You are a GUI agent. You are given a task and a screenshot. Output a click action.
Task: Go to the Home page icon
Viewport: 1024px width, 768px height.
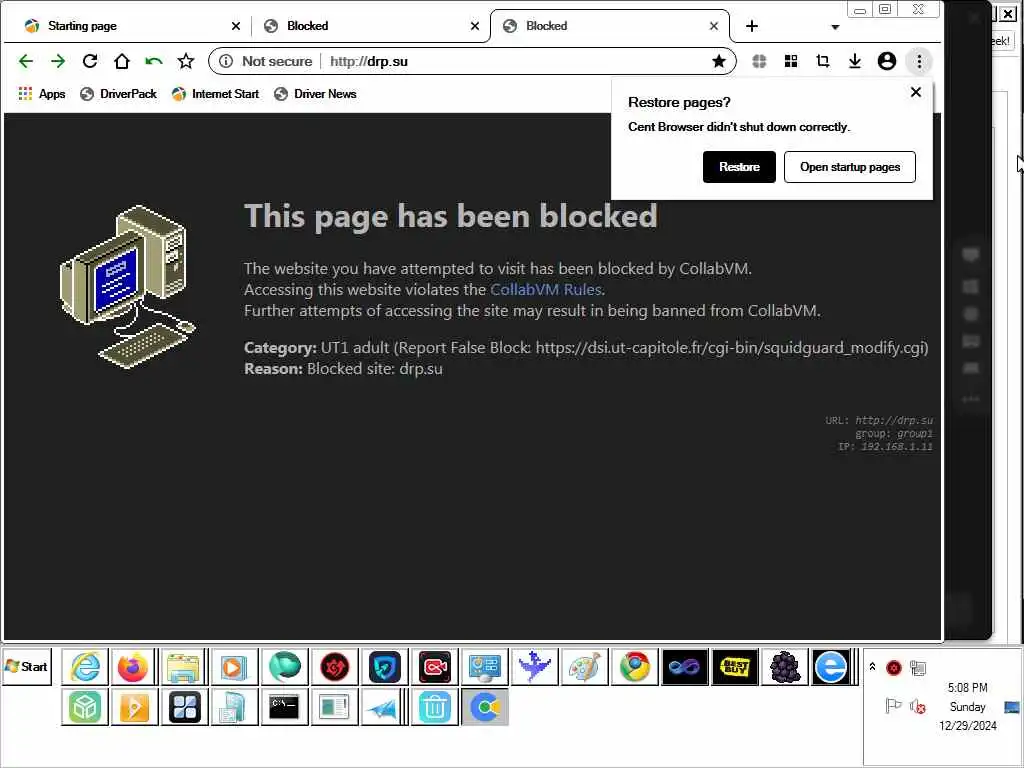(x=122, y=61)
